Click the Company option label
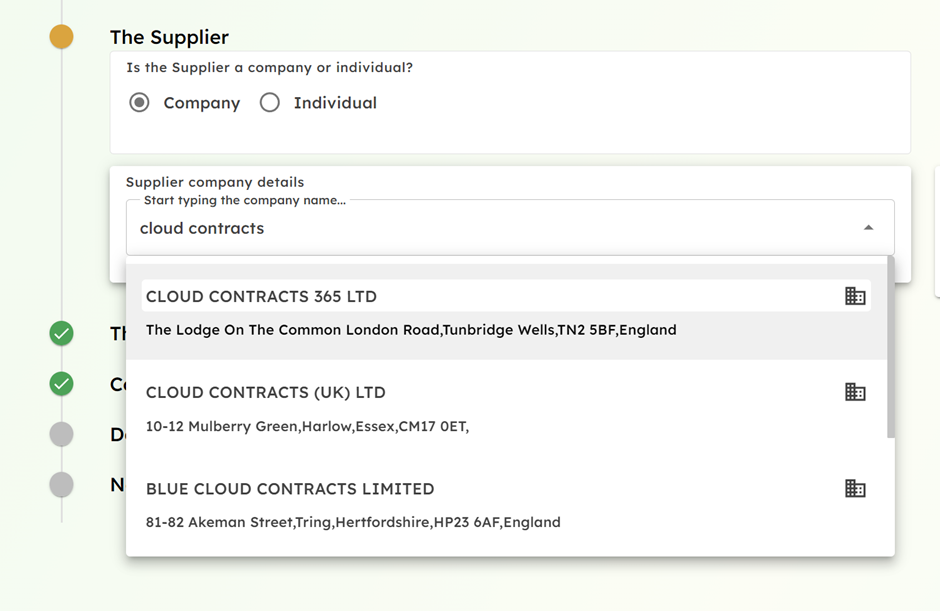Viewport: 940px width, 611px height. pos(201,103)
